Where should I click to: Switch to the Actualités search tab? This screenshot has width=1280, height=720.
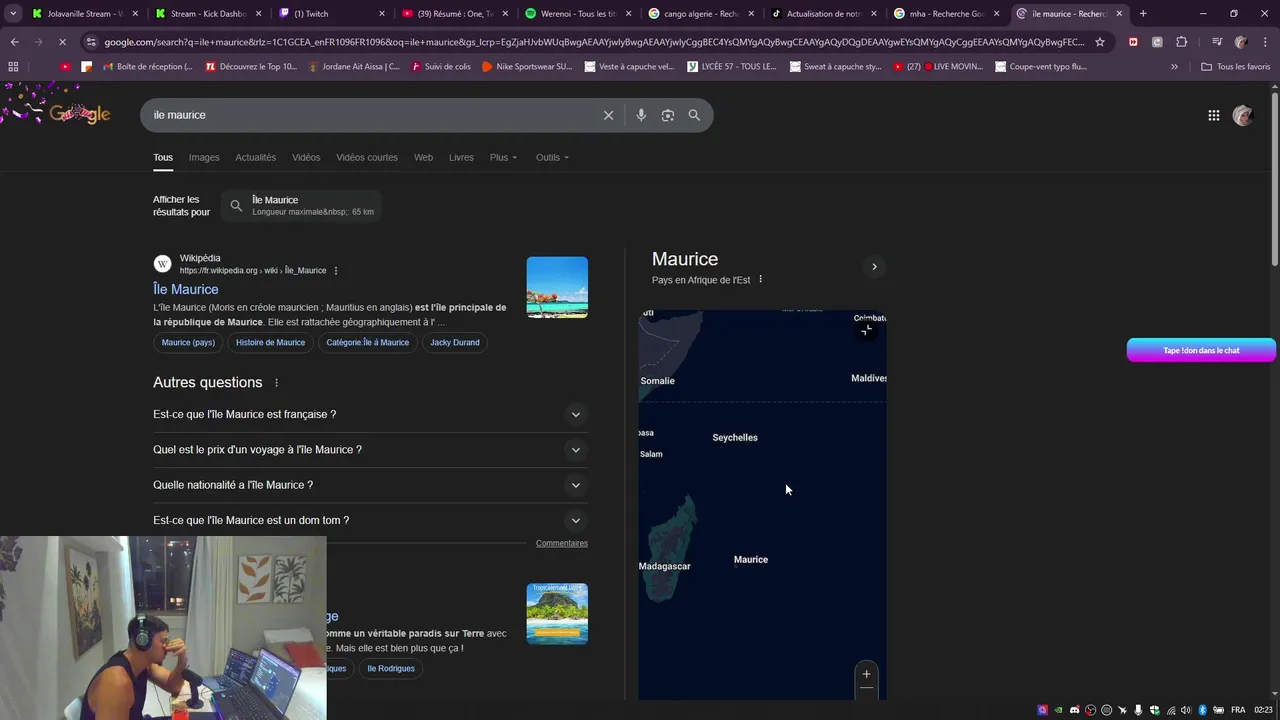point(256,157)
